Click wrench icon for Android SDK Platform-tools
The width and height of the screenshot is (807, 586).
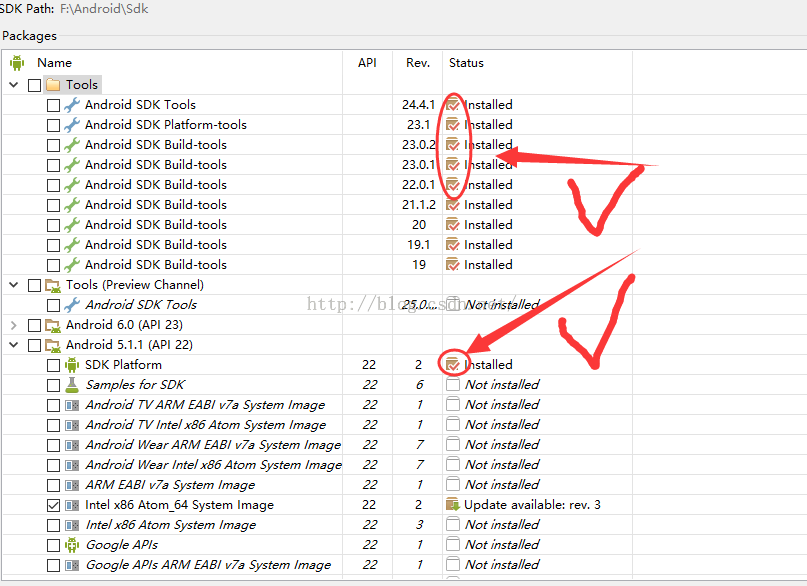[72, 125]
